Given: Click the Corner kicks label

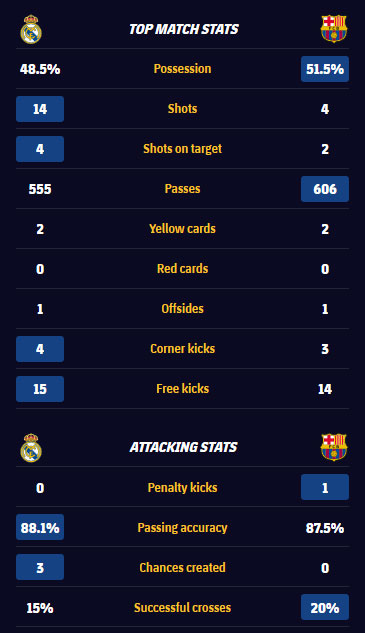Looking at the screenshot, I should 182,348.
